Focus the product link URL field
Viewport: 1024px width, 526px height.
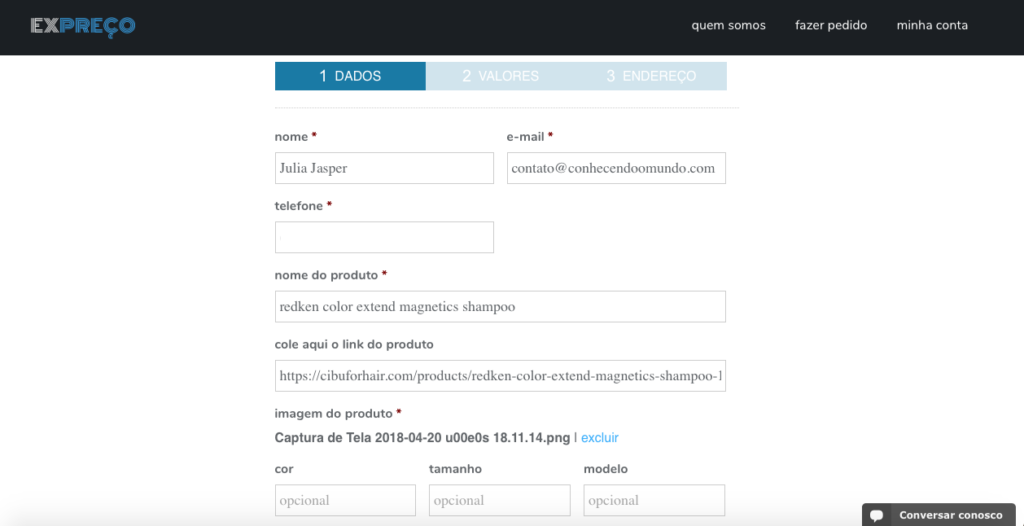pos(500,376)
